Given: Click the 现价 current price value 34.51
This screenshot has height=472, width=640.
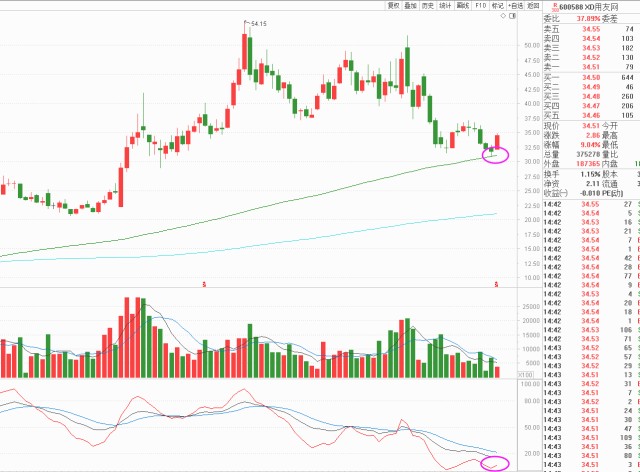Looking at the screenshot, I should (590, 125).
